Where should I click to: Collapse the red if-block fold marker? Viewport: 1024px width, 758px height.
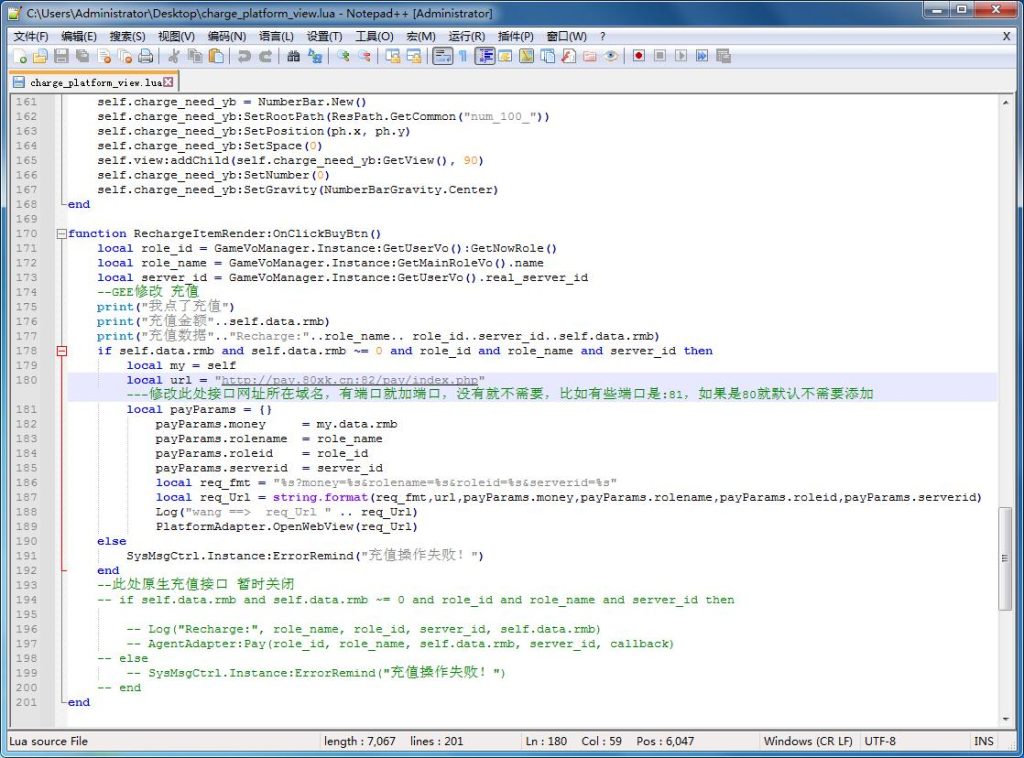(x=62, y=351)
